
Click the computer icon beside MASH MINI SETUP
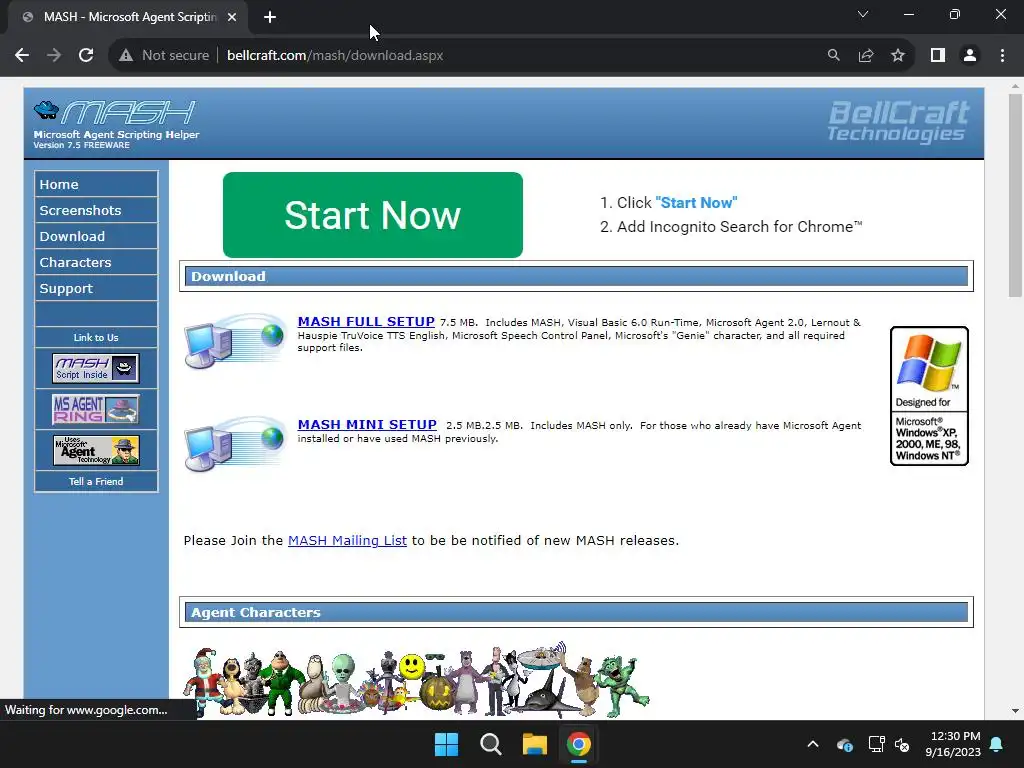[235, 443]
